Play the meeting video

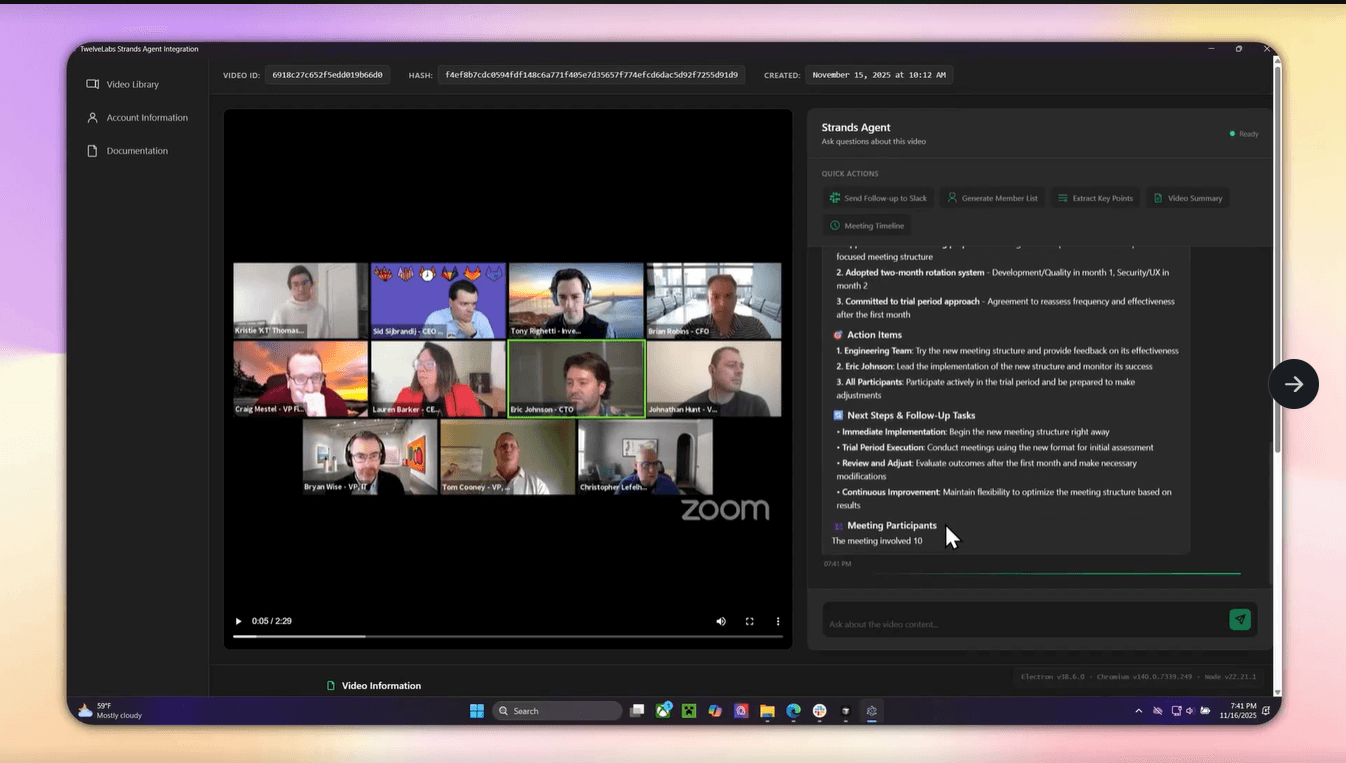(238, 621)
